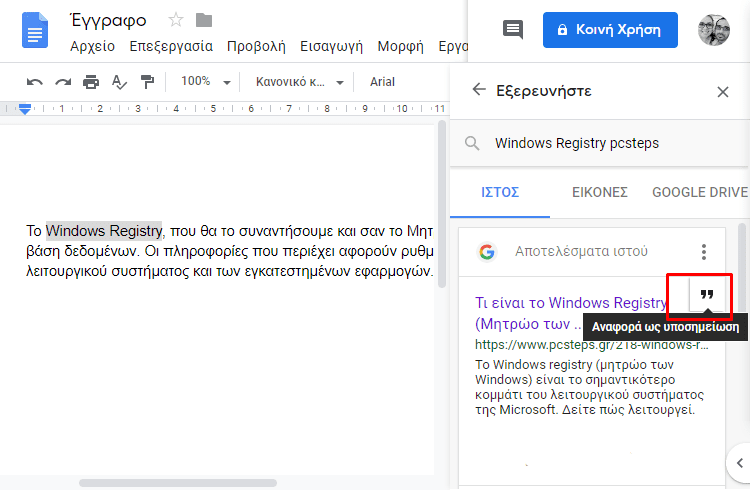Open the user account avatar

click(714, 30)
